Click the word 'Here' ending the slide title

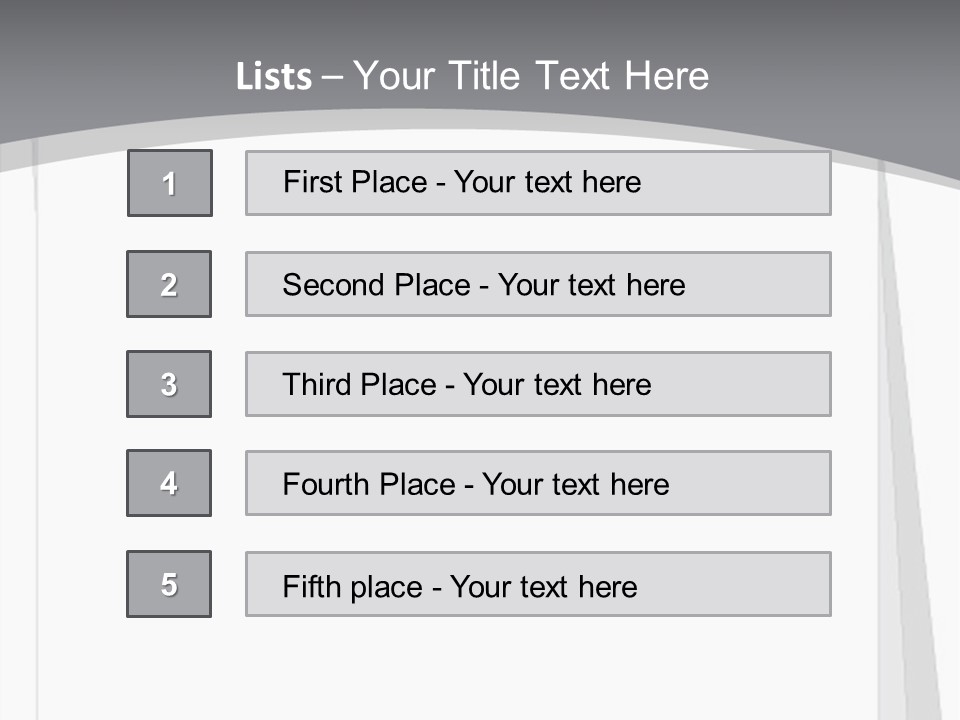tap(666, 76)
